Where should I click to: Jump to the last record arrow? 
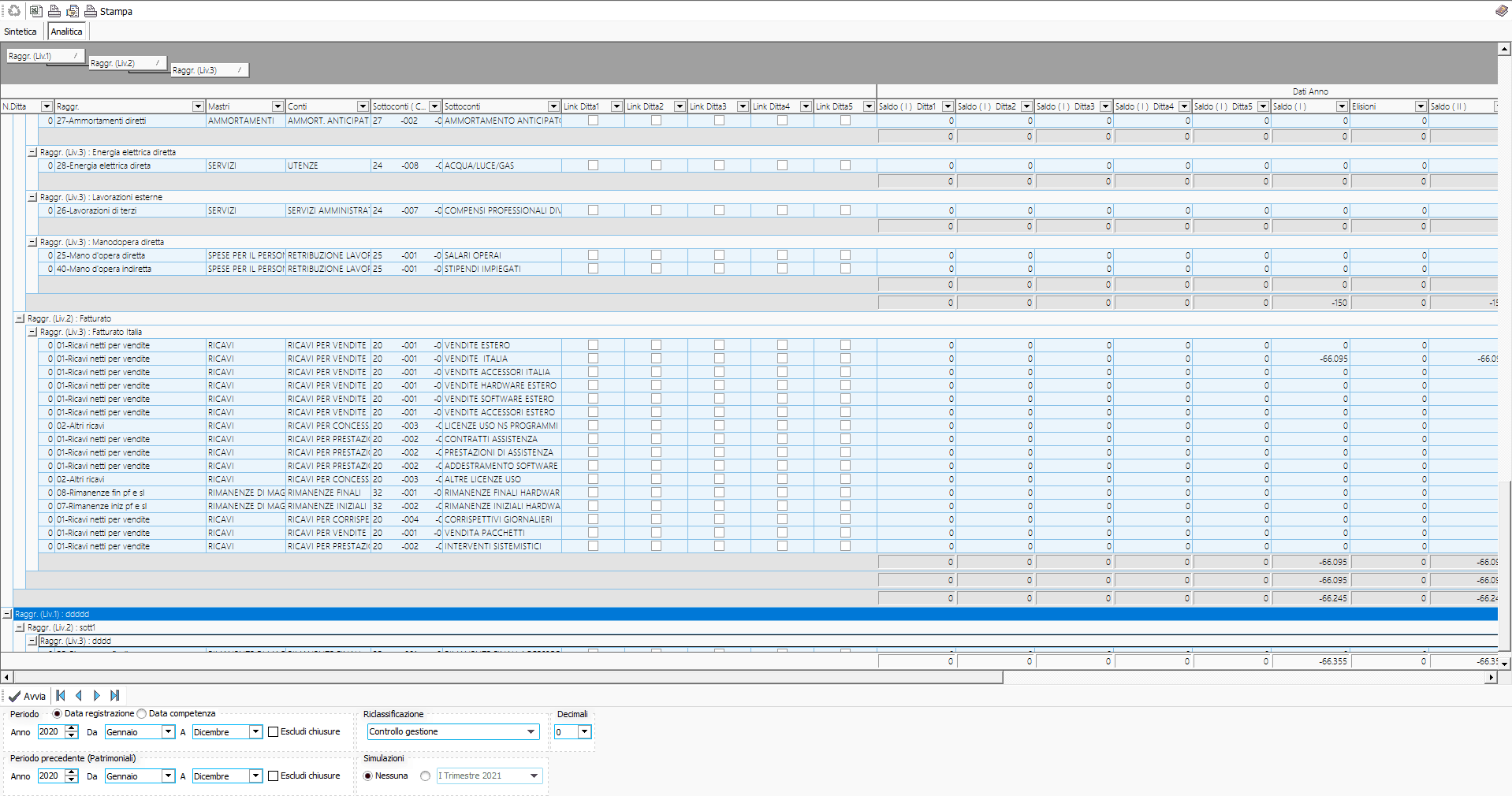coord(115,696)
